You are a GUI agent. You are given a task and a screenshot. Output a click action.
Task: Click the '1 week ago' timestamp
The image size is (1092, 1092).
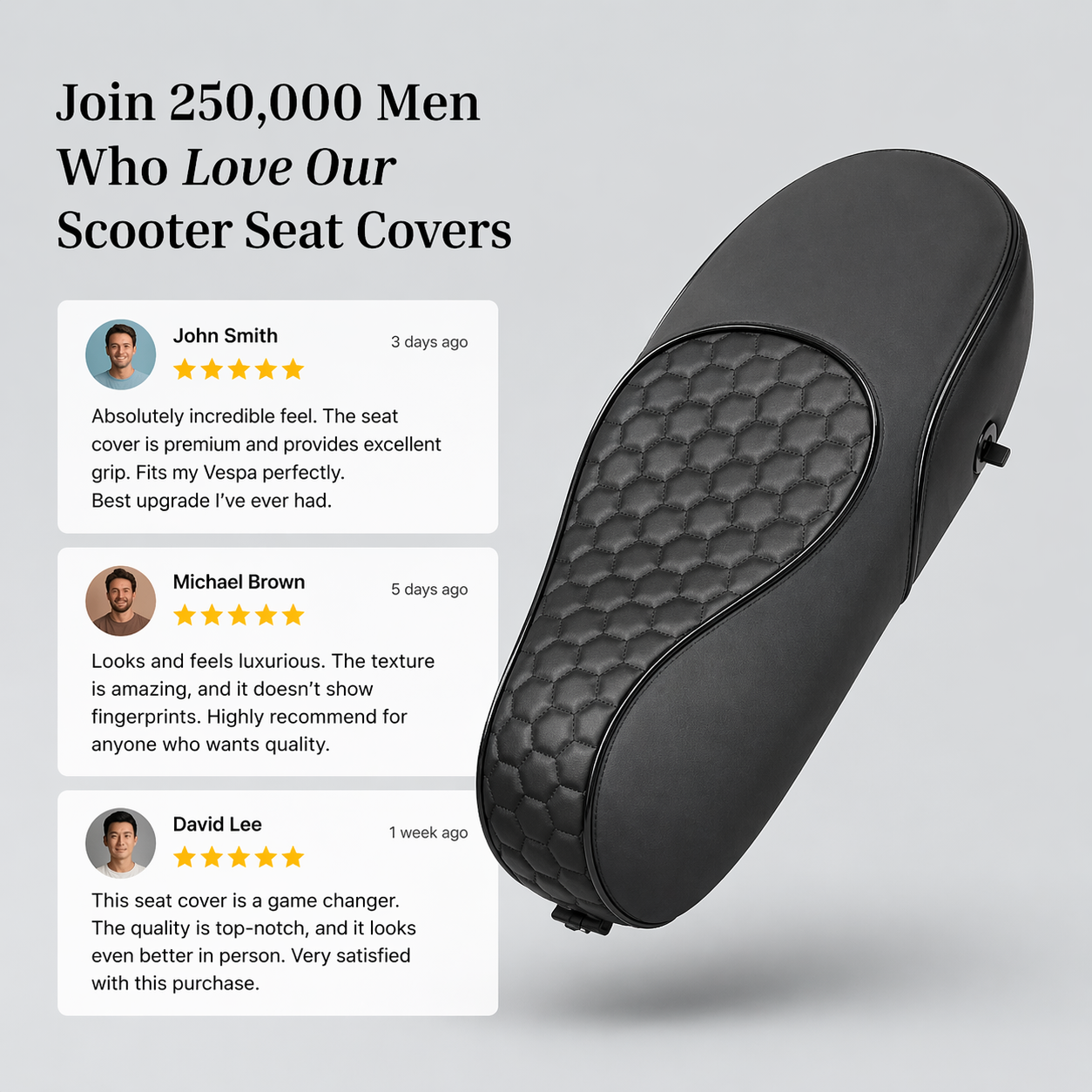428,832
